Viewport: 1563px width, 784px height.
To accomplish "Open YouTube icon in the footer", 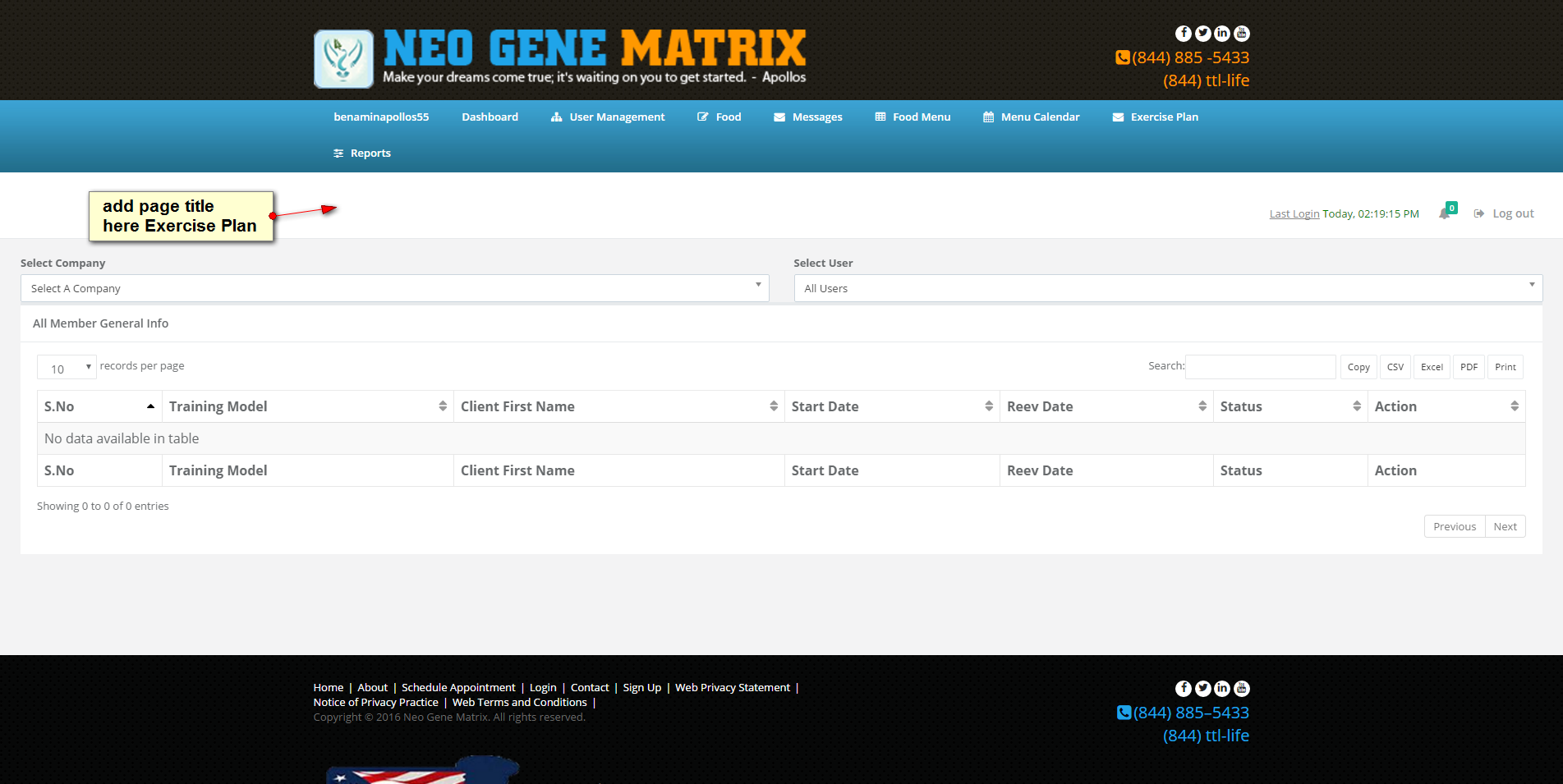I will click(x=1242, y=689).
